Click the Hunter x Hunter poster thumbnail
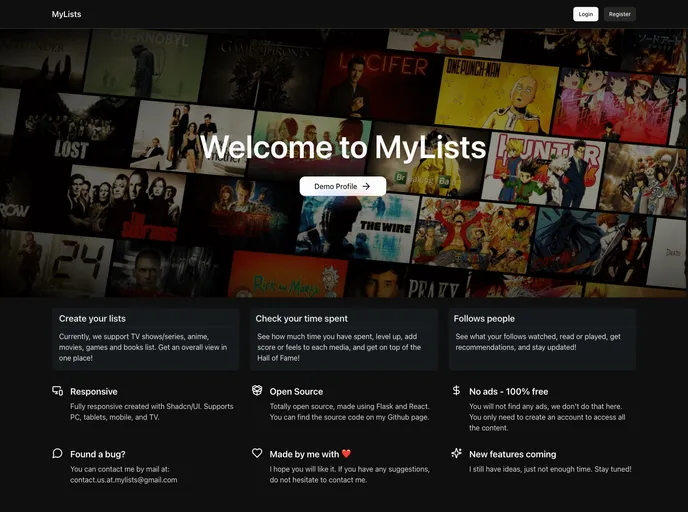The image size is (688, 512). point(544,169)
